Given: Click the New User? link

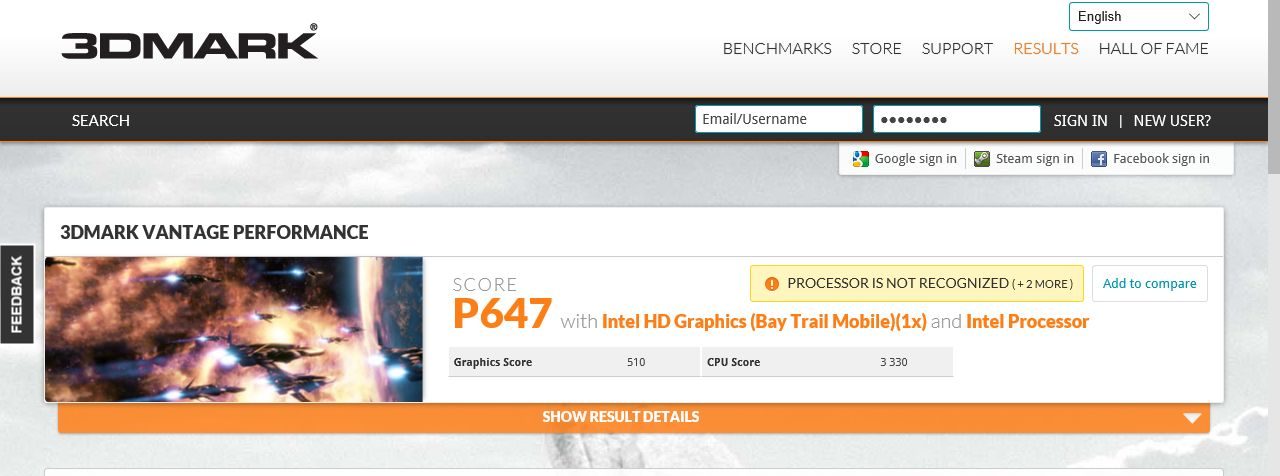Looking at the screenshot, I should (x=1172, y=120).
